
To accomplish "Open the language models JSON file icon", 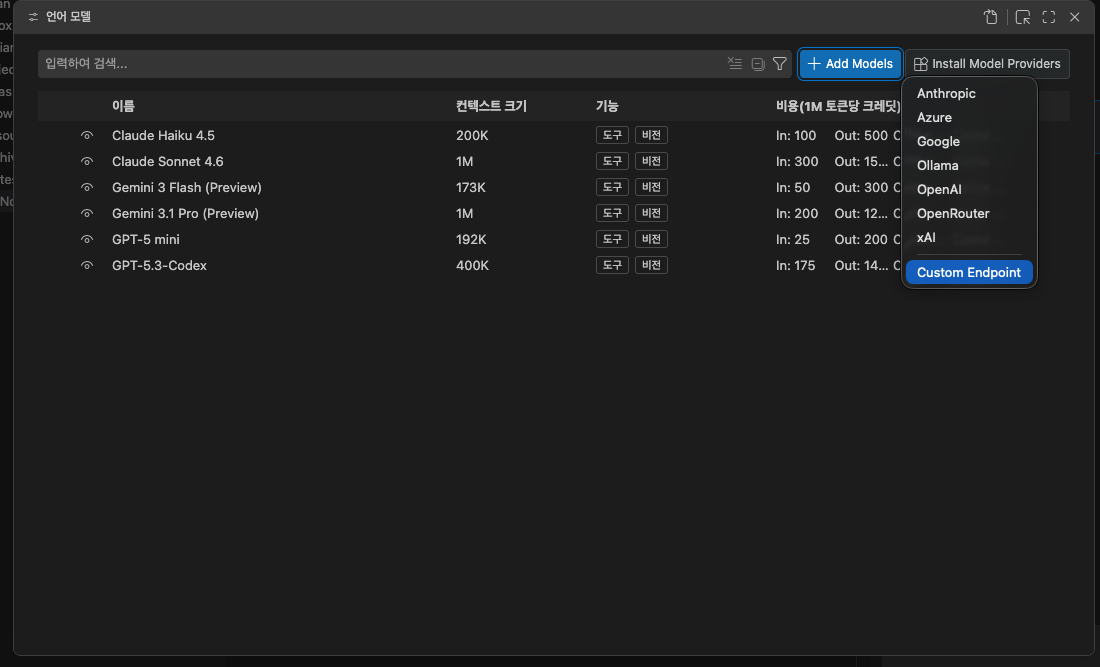I will click(990, 17).
